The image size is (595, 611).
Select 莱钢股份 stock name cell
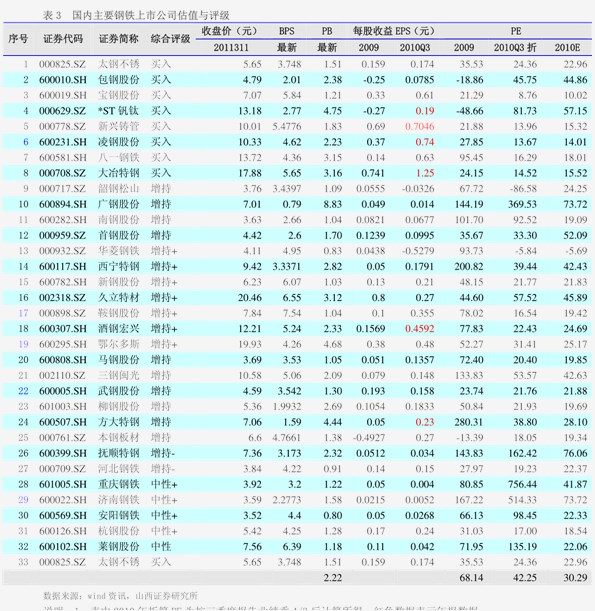(118, 547)
